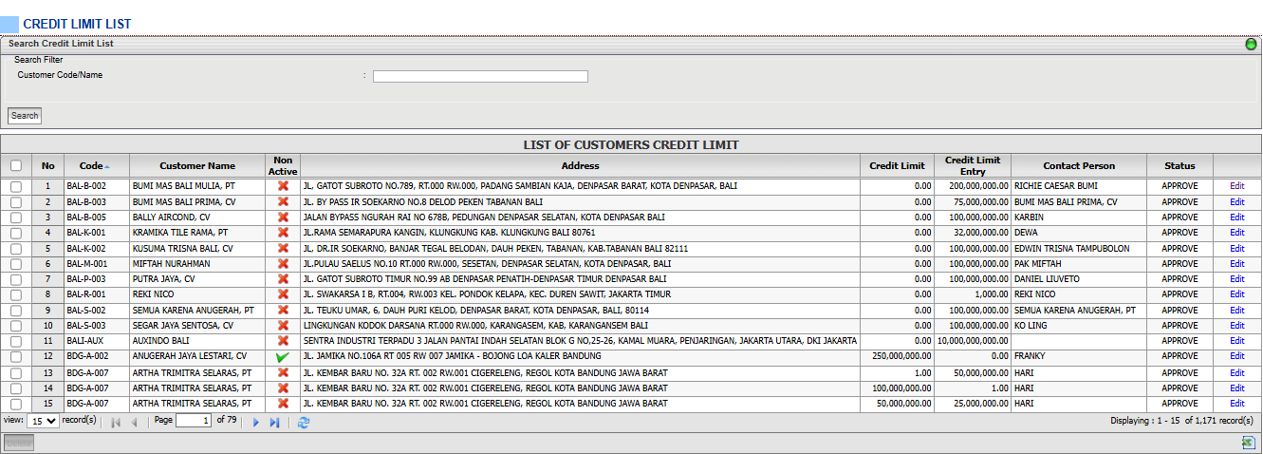Click Non Active red X for PUTRA JAYA, CV
The height and width of the screenshot is (454, 1263).
(283, 279)
